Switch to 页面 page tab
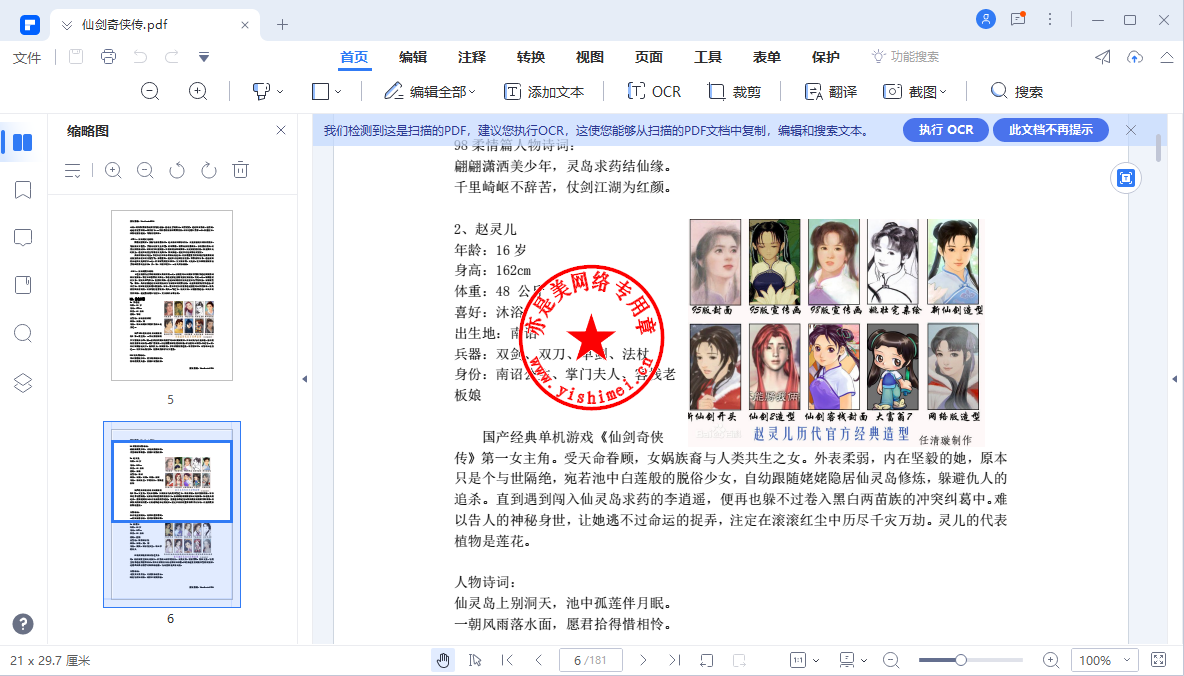 [649, 57]
